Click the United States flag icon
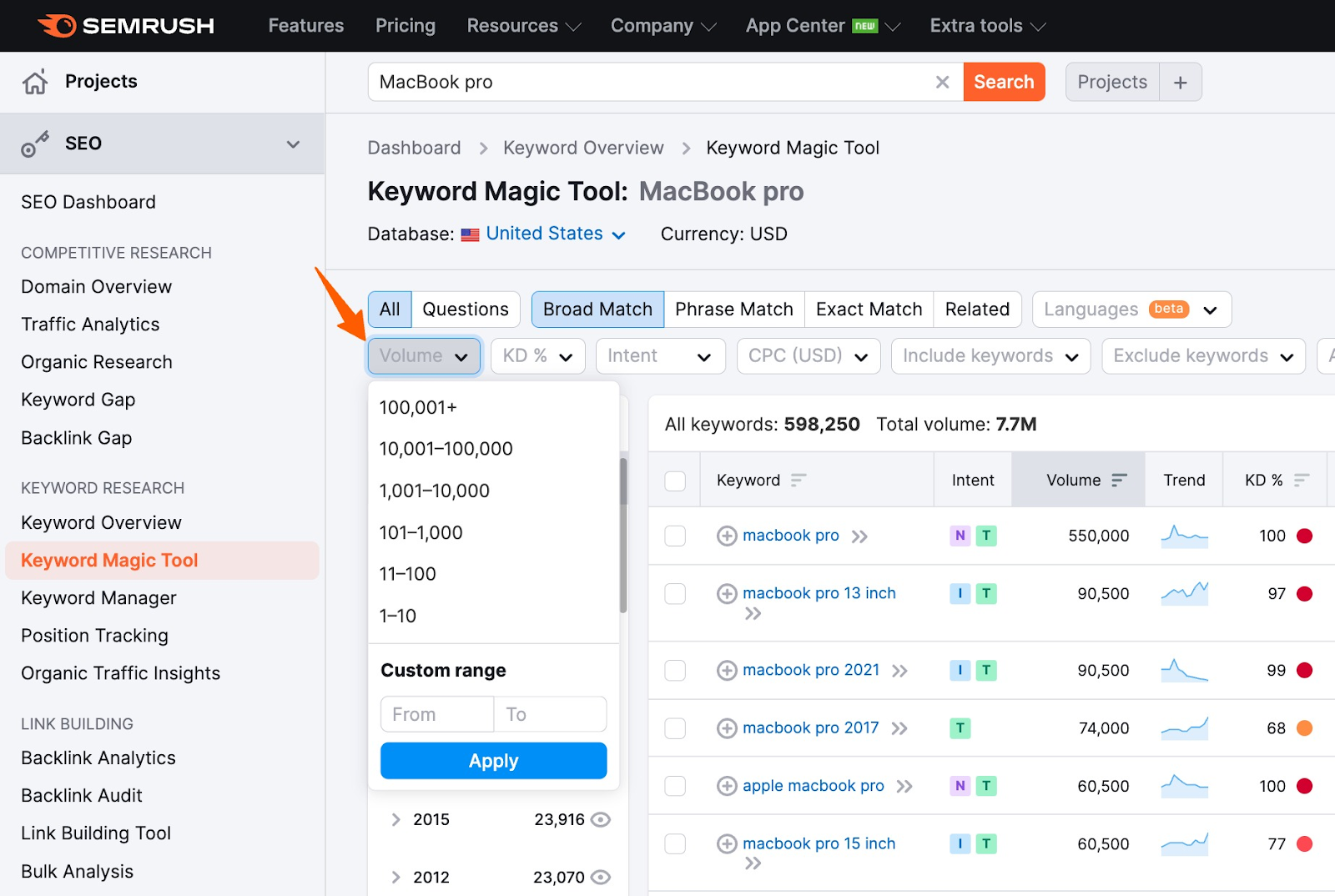Image resolution: width=1335 pixels, height=896 pixels. 471,234
